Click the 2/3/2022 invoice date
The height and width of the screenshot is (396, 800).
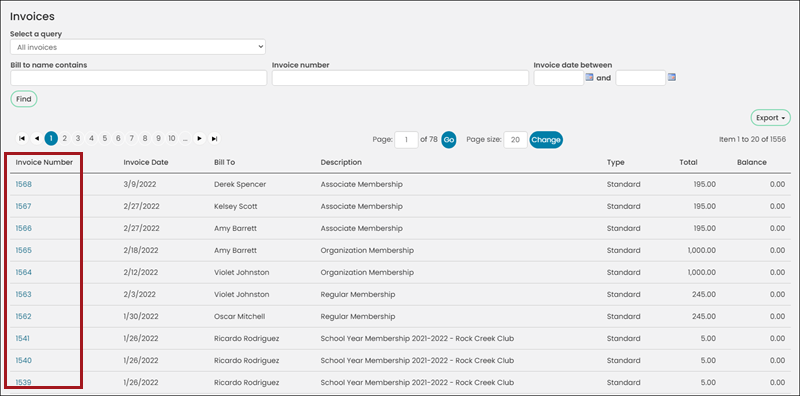pyautogui.click(x=139, y=294)
